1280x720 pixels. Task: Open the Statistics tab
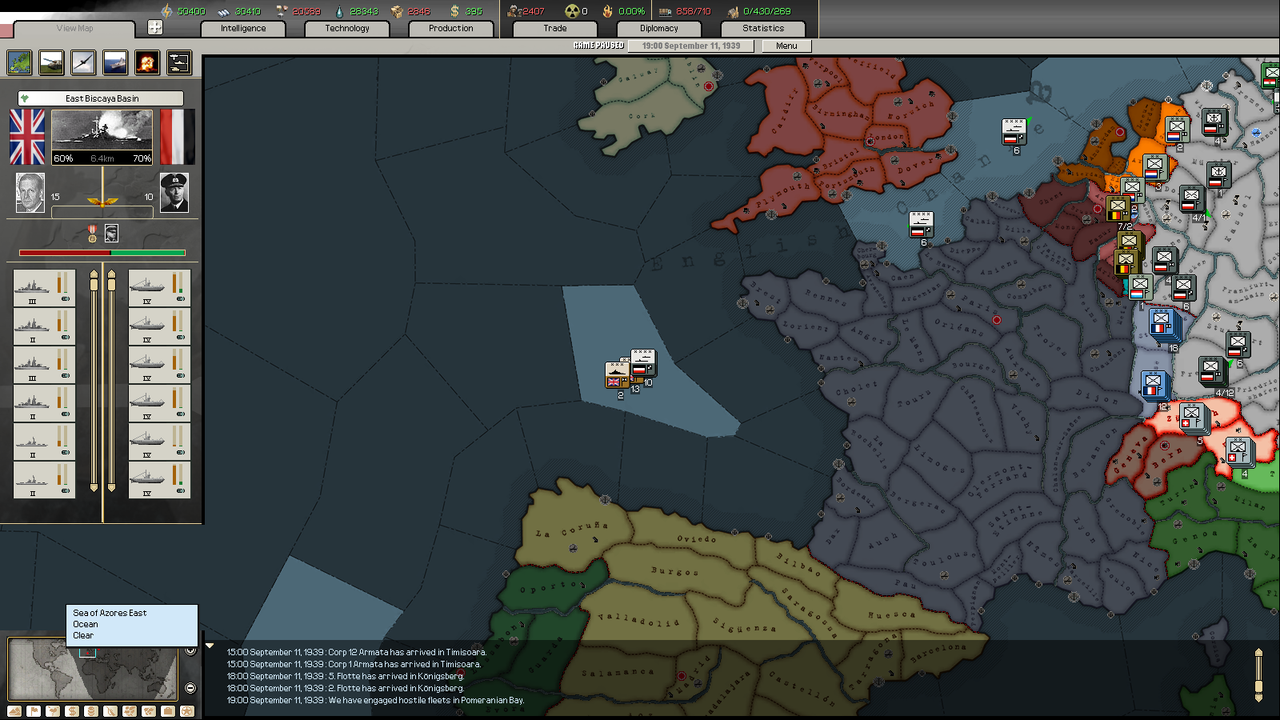click(763, 28)
